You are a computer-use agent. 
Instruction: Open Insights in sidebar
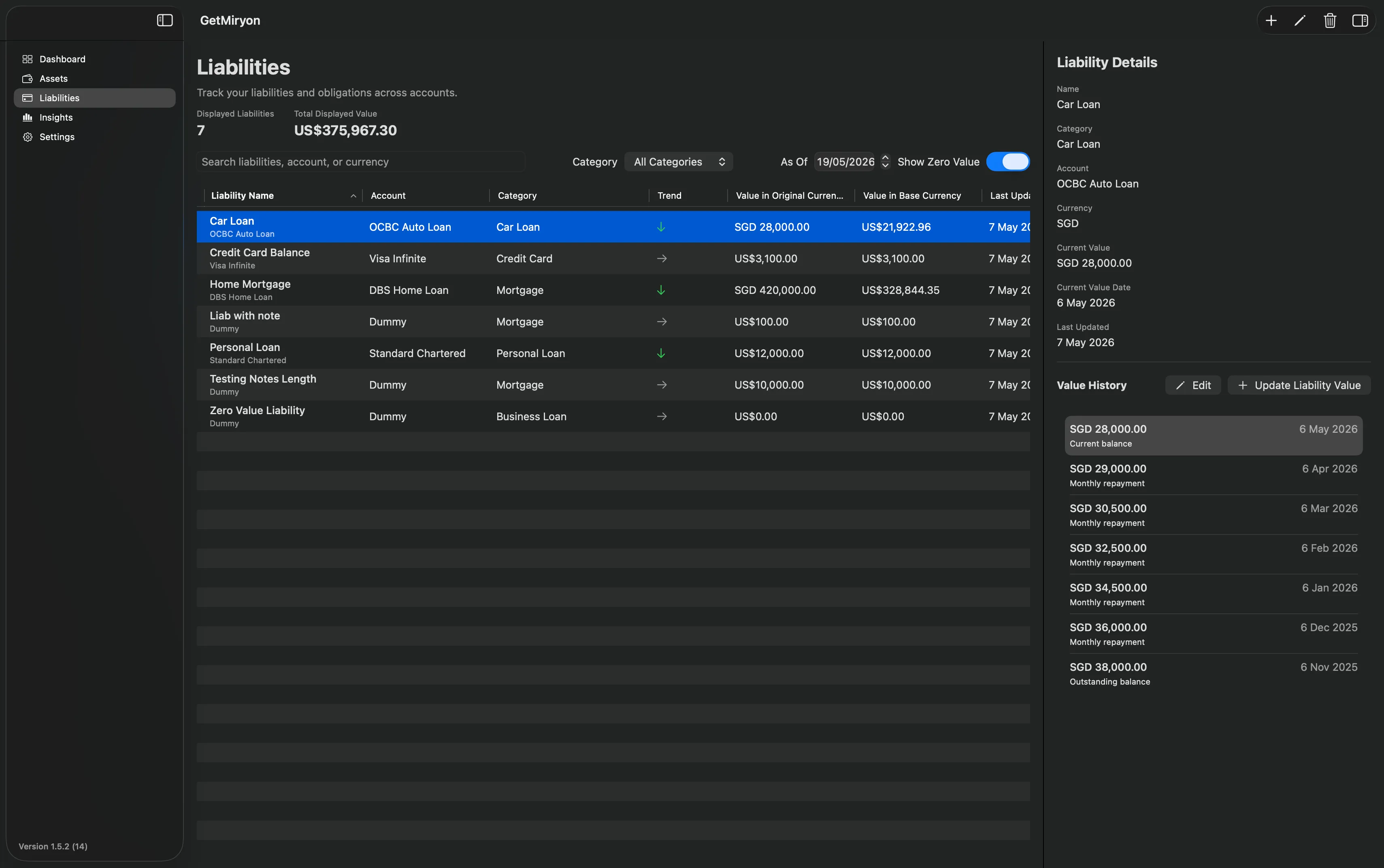[x=95, y=118]
